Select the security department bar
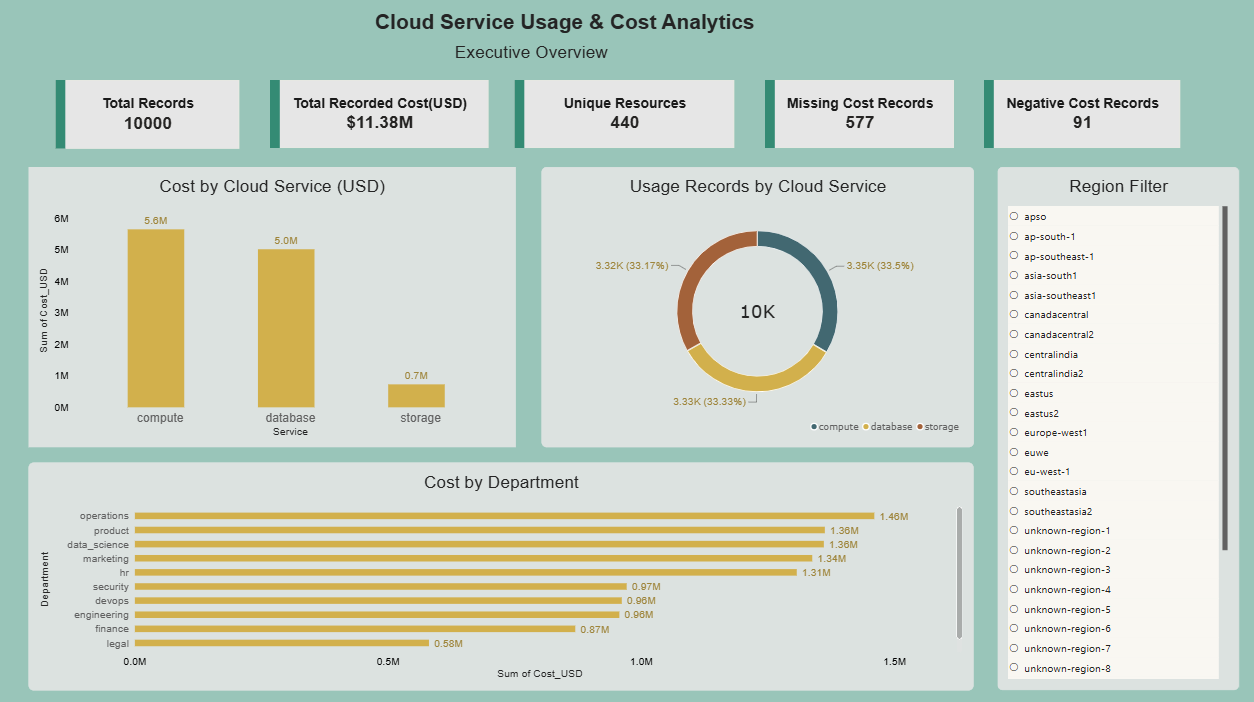The image size is (1254, 702). [381, 586]
